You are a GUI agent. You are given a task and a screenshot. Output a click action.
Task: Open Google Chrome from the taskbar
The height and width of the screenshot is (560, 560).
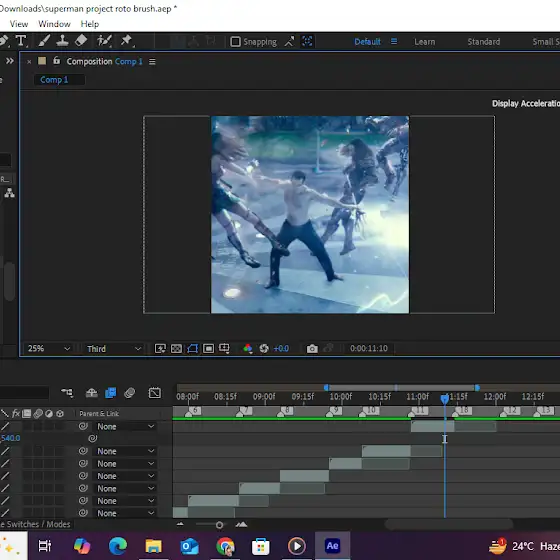click(x=225, y=546)
